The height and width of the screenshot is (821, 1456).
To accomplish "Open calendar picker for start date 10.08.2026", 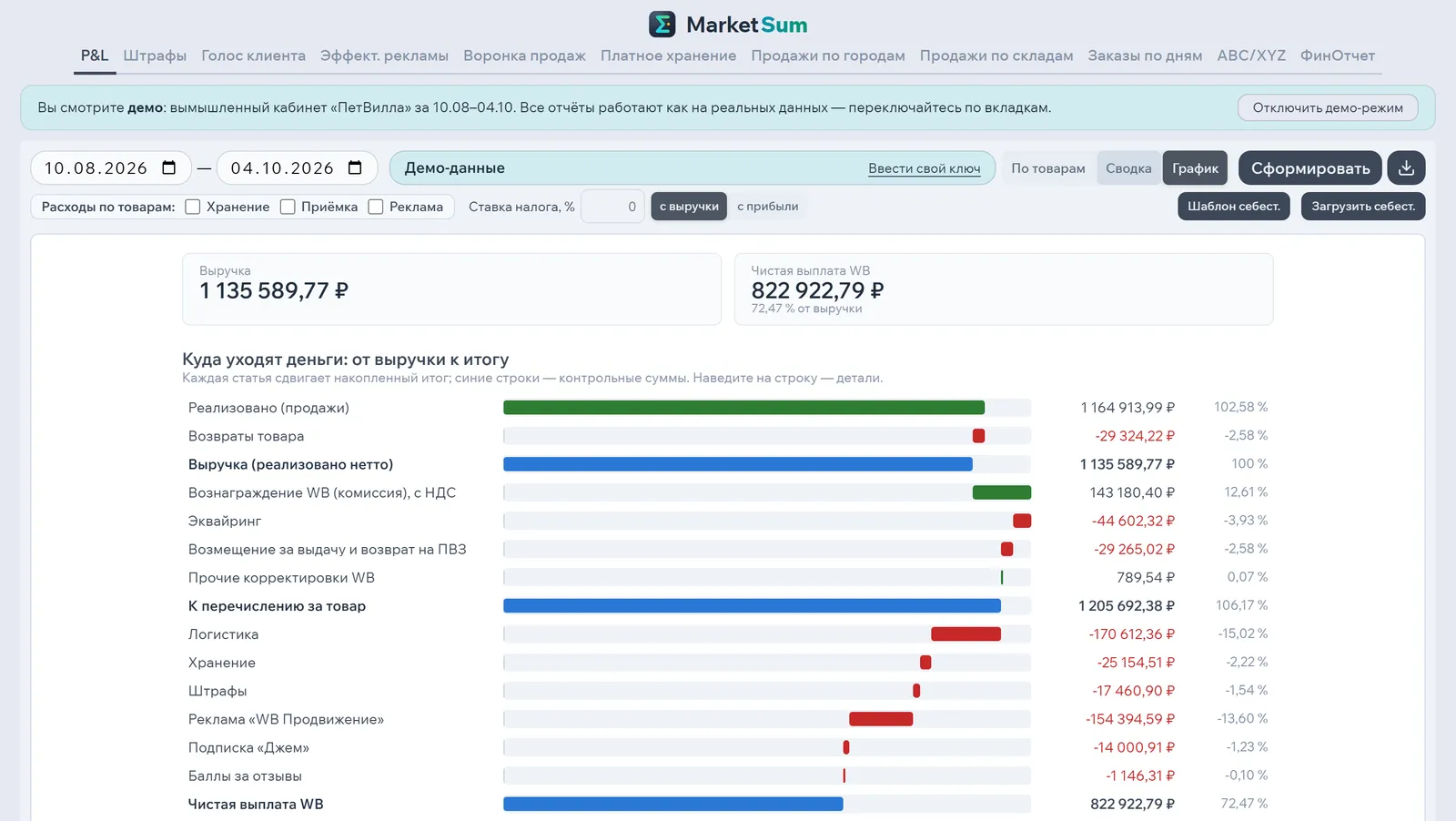I will click(x=169, y=168).
